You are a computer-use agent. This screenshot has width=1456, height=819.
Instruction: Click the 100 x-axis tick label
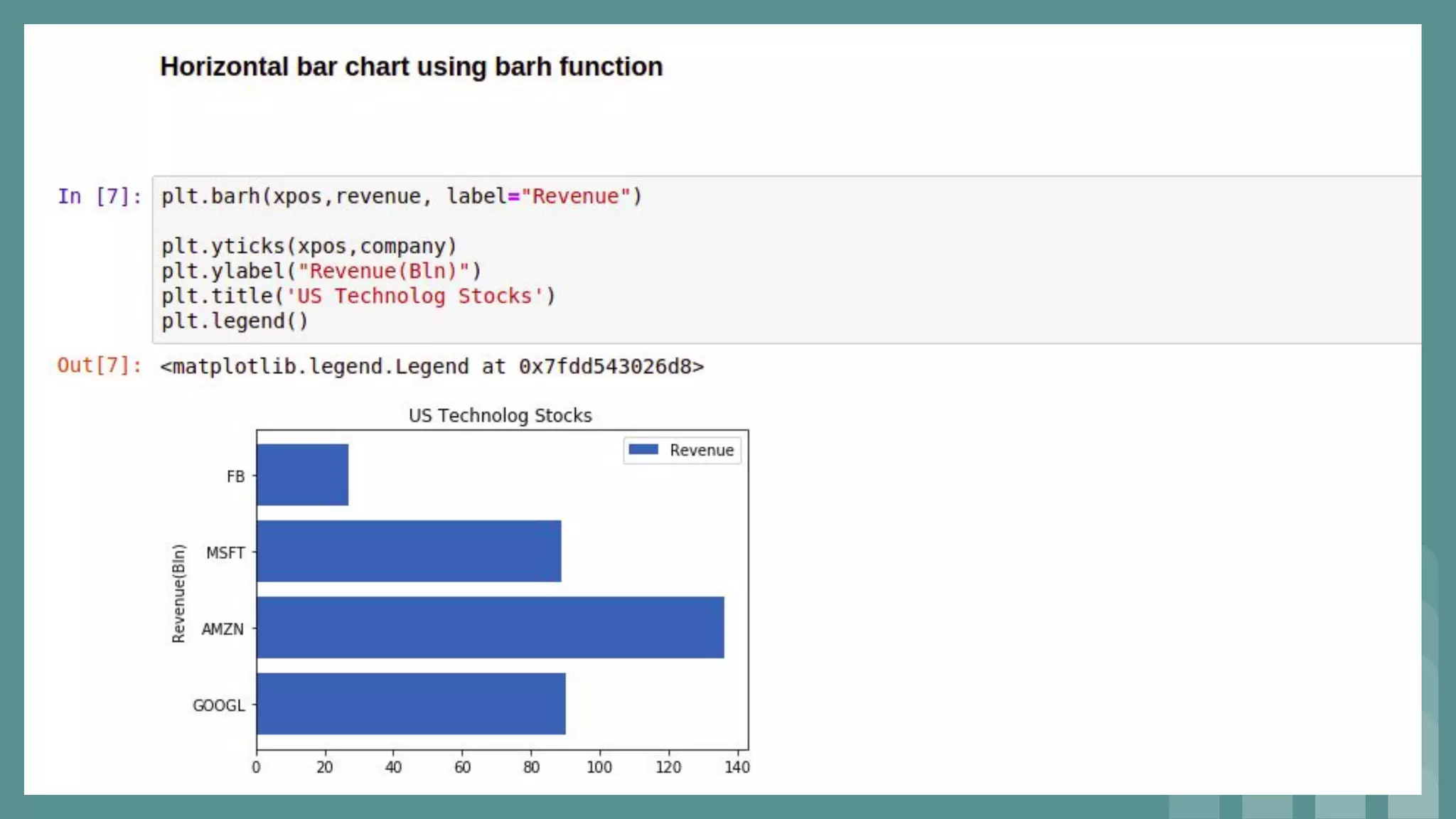point(599,767)
